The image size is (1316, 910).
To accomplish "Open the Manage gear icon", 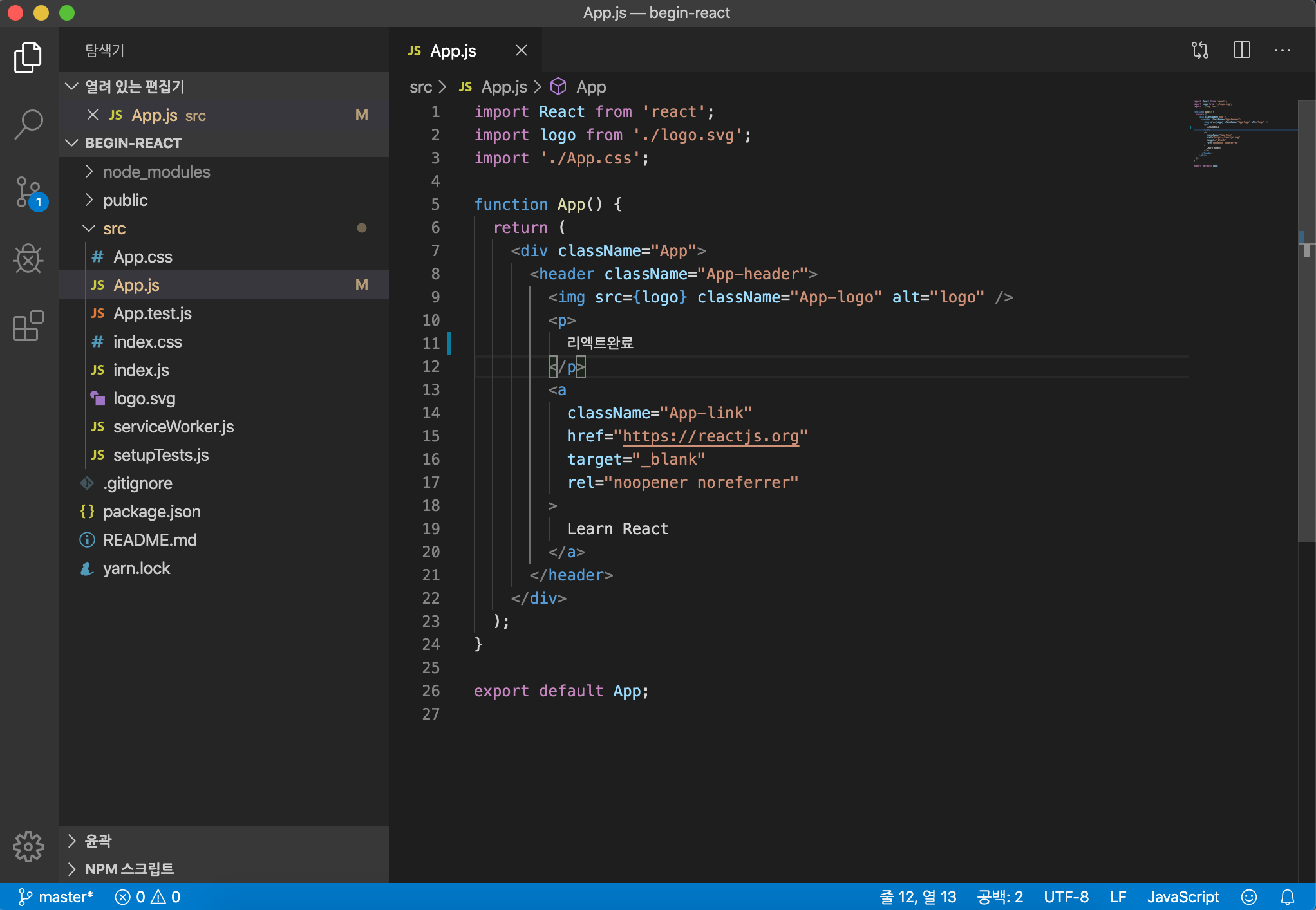I will [x=28, y=846].
